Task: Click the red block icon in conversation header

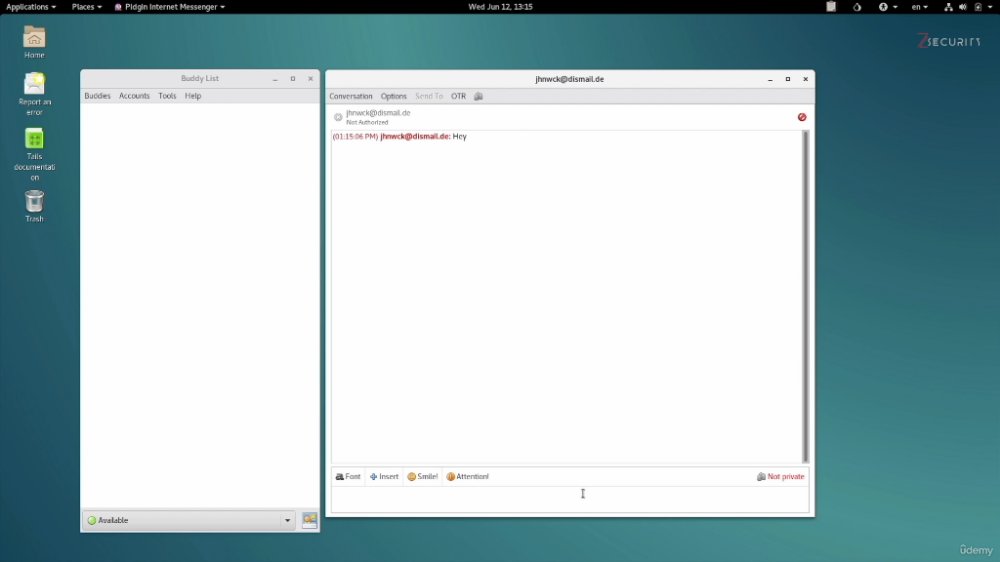Action: coord(802,117)
